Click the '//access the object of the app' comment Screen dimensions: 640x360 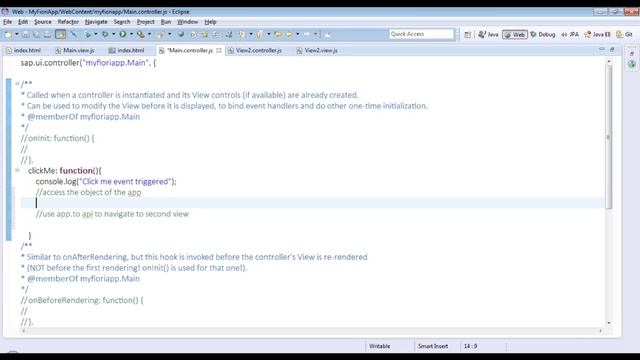coord(88,192)
